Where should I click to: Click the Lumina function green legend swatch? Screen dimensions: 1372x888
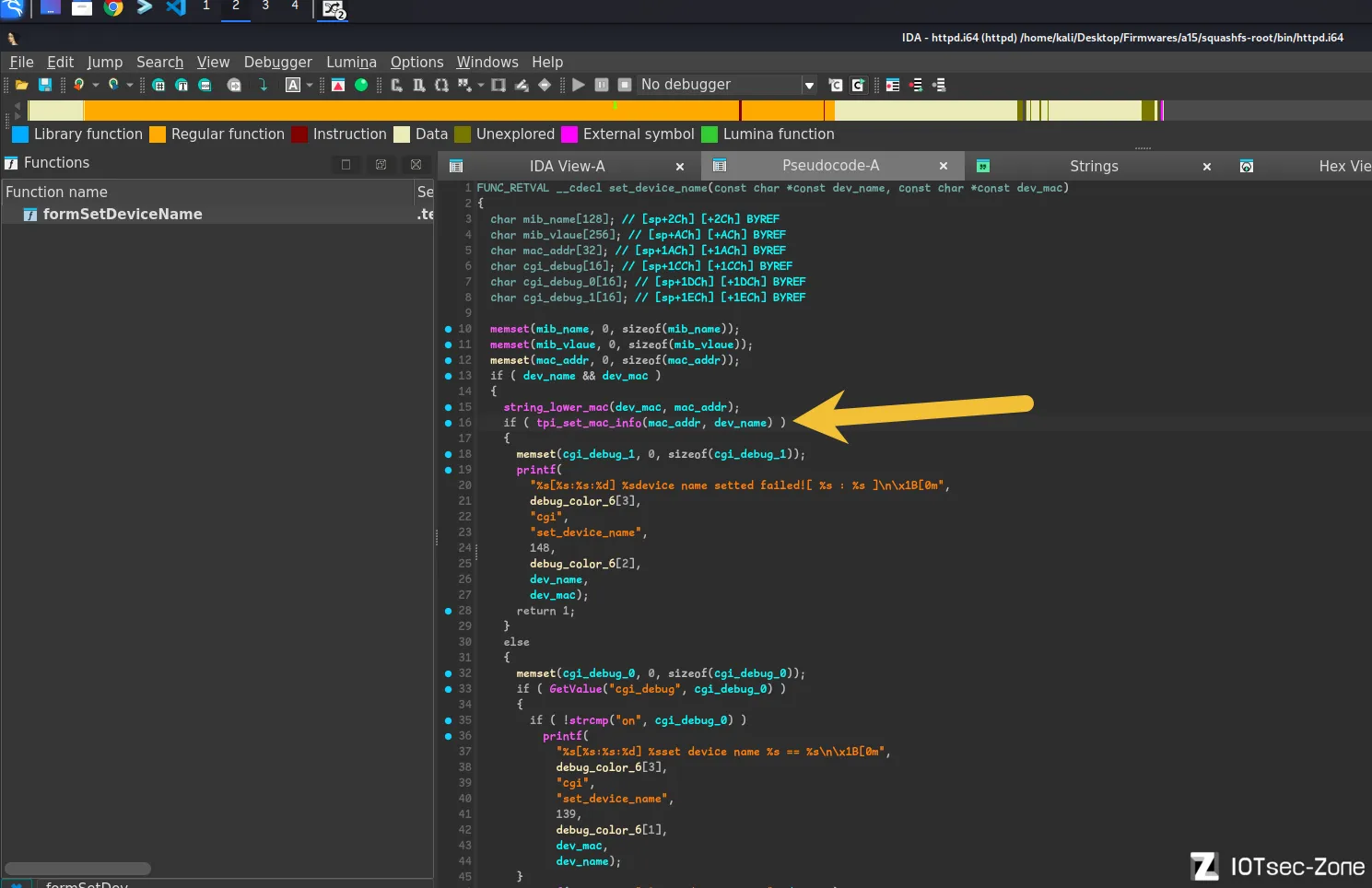pos(709,134)
